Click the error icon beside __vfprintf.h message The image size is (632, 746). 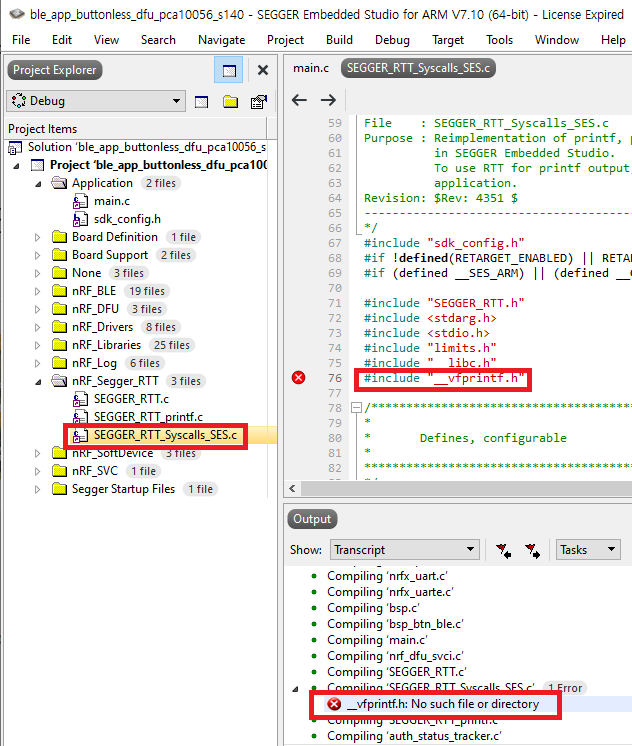(x=334, y=704)
